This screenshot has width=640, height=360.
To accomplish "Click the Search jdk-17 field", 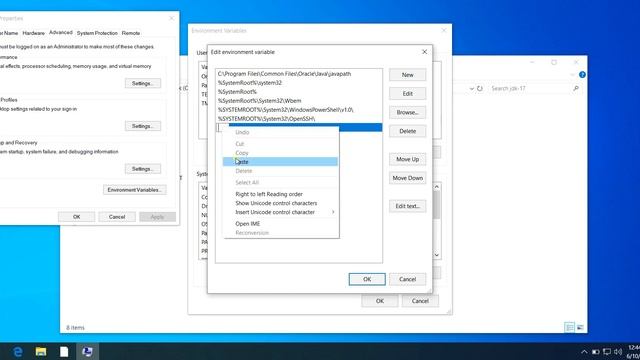I will pos(530,88).
